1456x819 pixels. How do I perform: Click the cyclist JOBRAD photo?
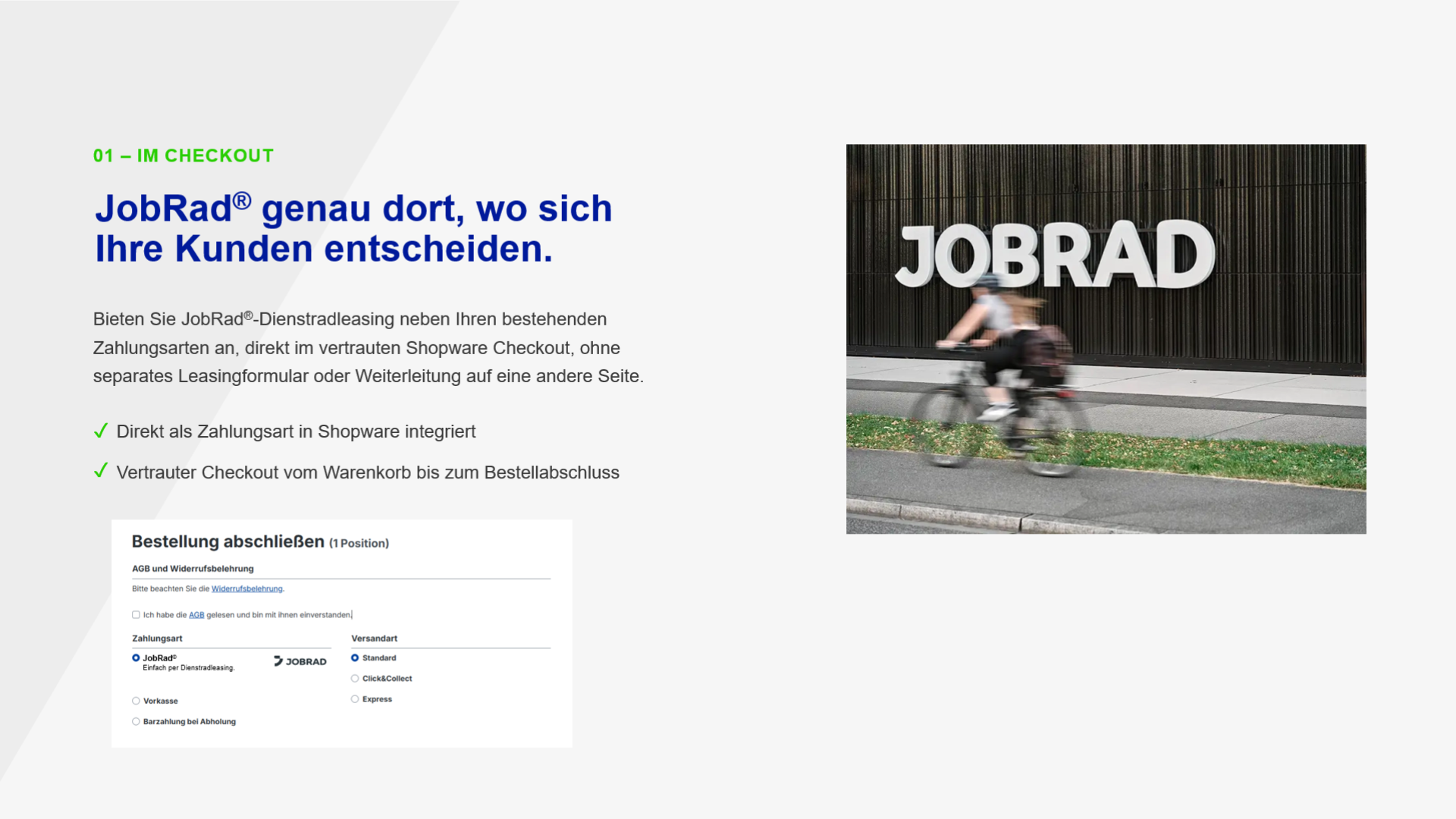click(x=1106, y=339)
